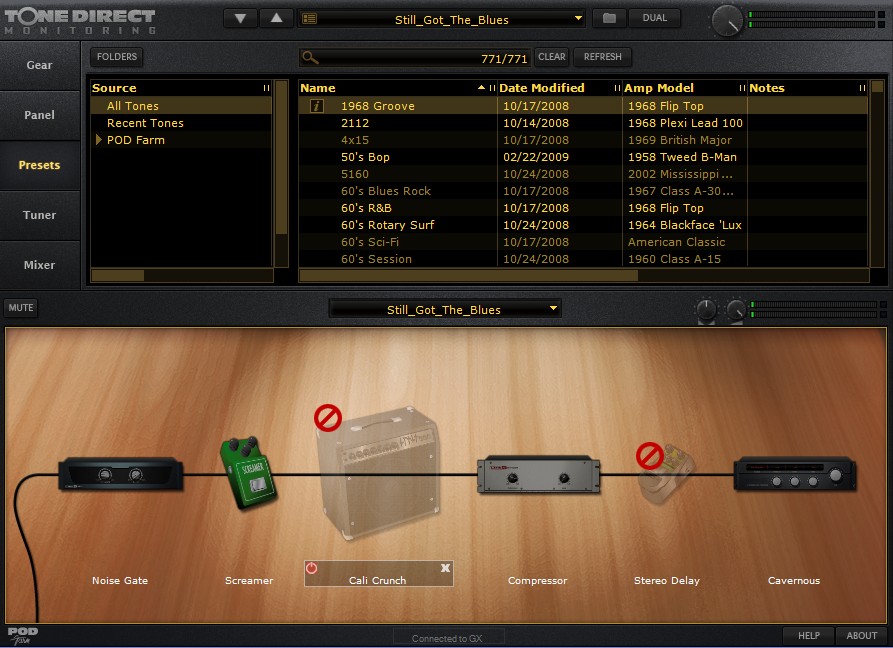
Task: Select the 60's Sci-Fi preset
Action: (x=583, y=242)
